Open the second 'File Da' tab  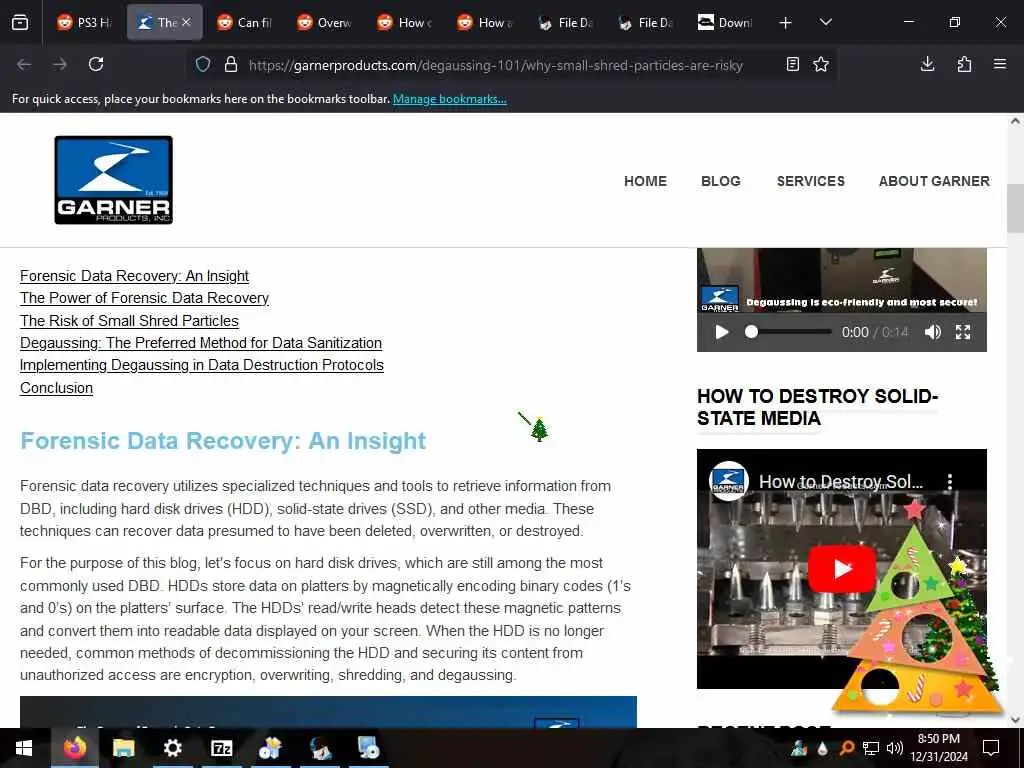click(x=646, y=23)
